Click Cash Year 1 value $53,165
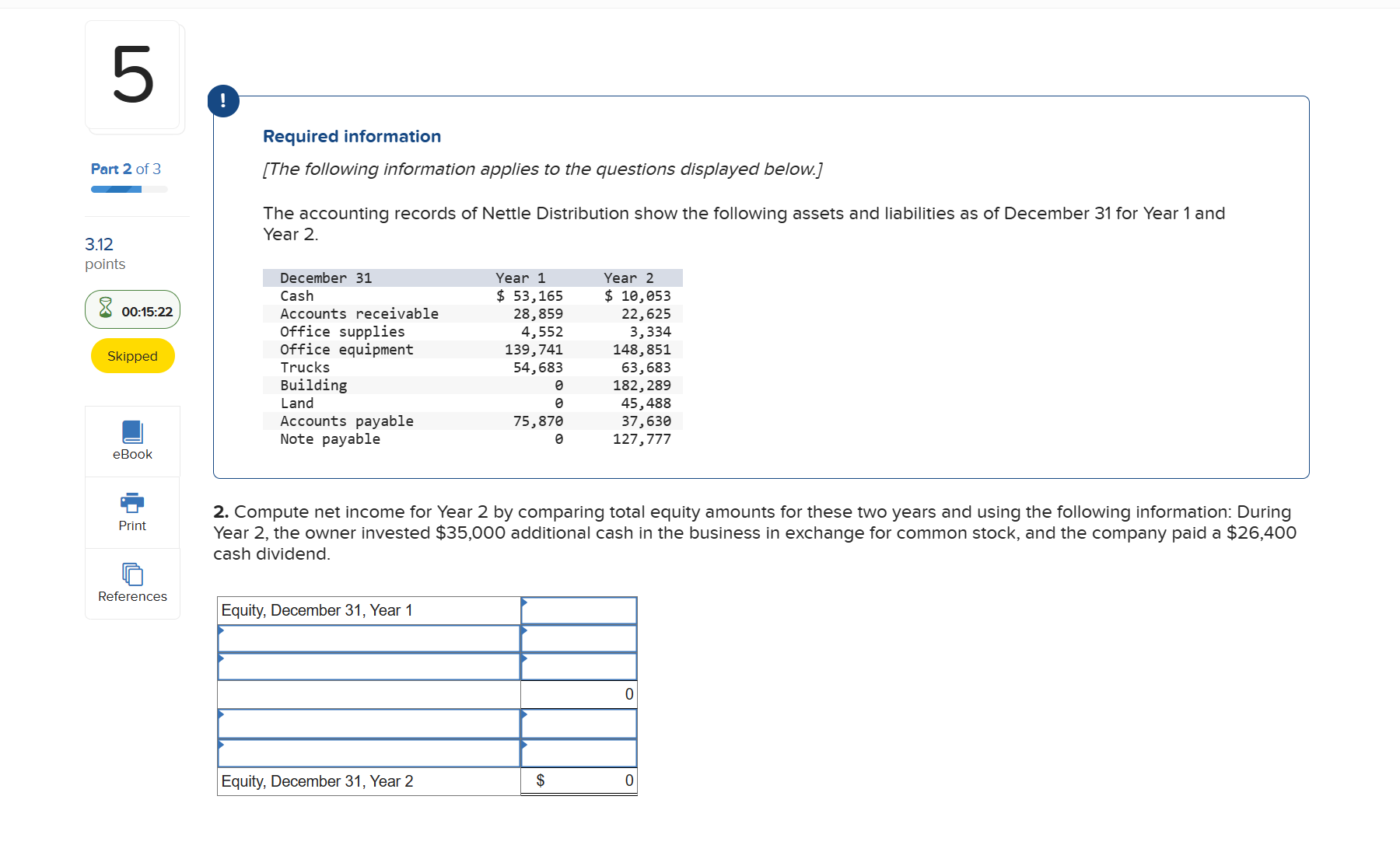 [530, 296]
